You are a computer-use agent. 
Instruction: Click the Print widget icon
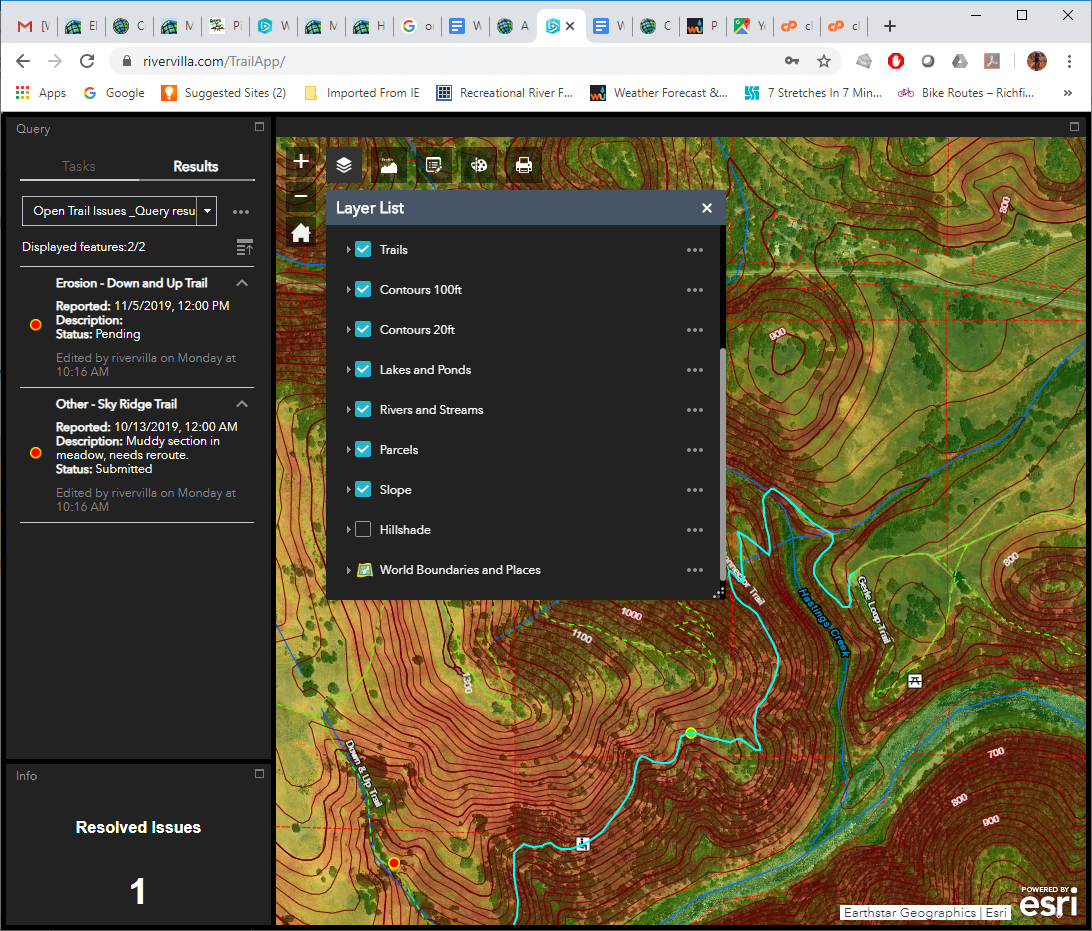[524, 166]
